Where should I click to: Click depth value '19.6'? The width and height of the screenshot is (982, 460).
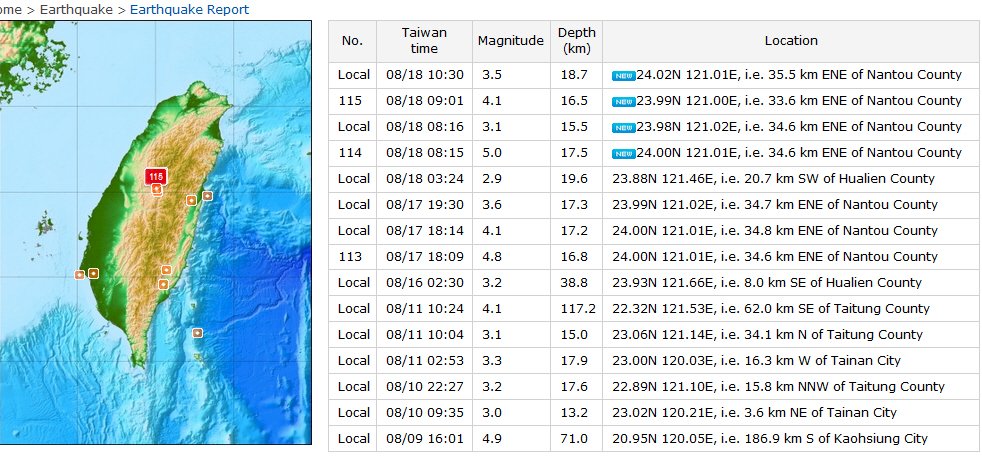click(x=574, y=179)
